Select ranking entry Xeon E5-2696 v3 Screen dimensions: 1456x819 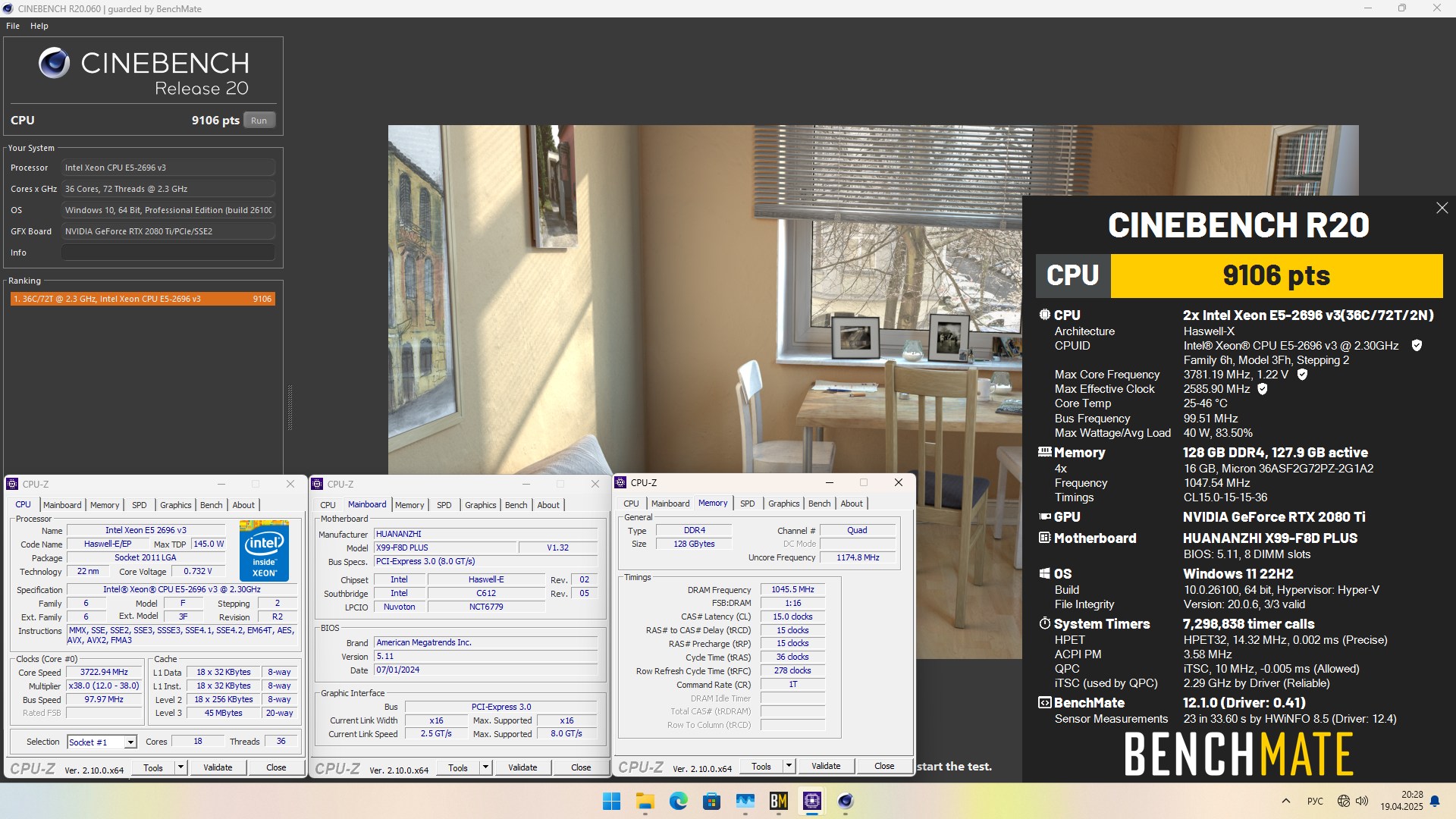[143, 299]
